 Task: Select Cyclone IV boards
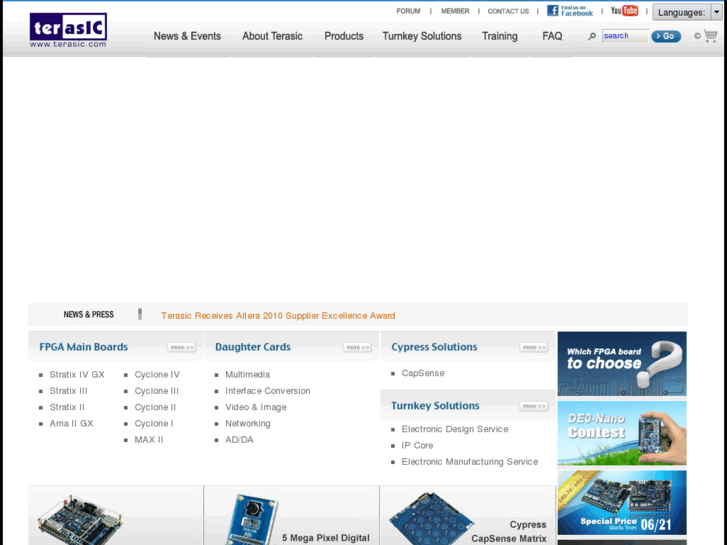[x=157, y=374]
